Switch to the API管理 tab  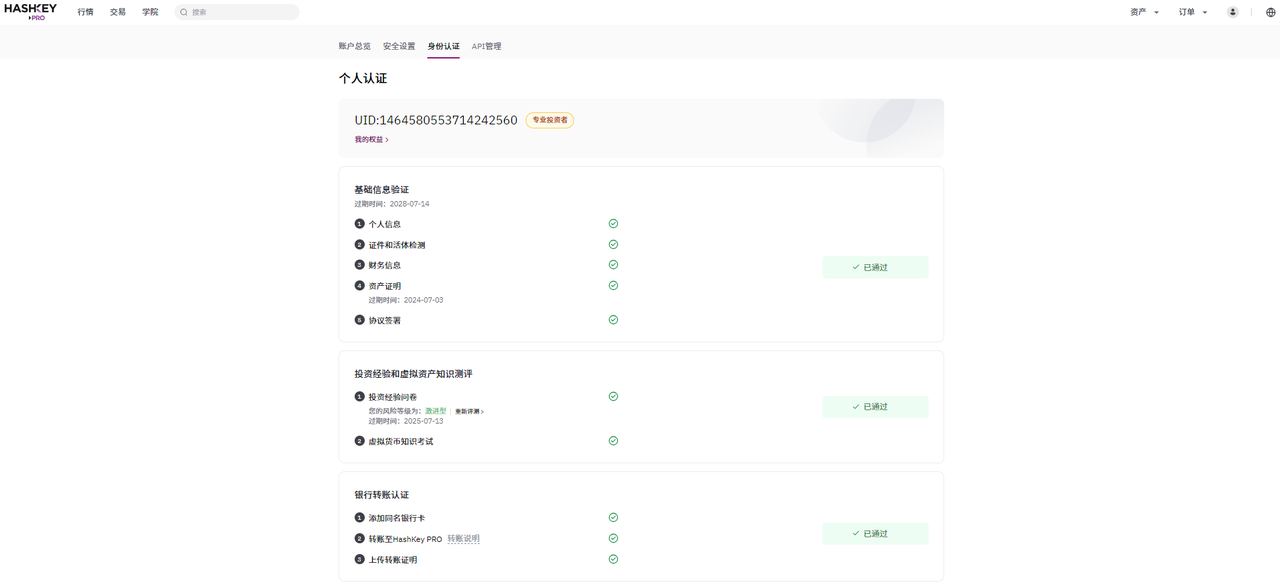(487, 46)
